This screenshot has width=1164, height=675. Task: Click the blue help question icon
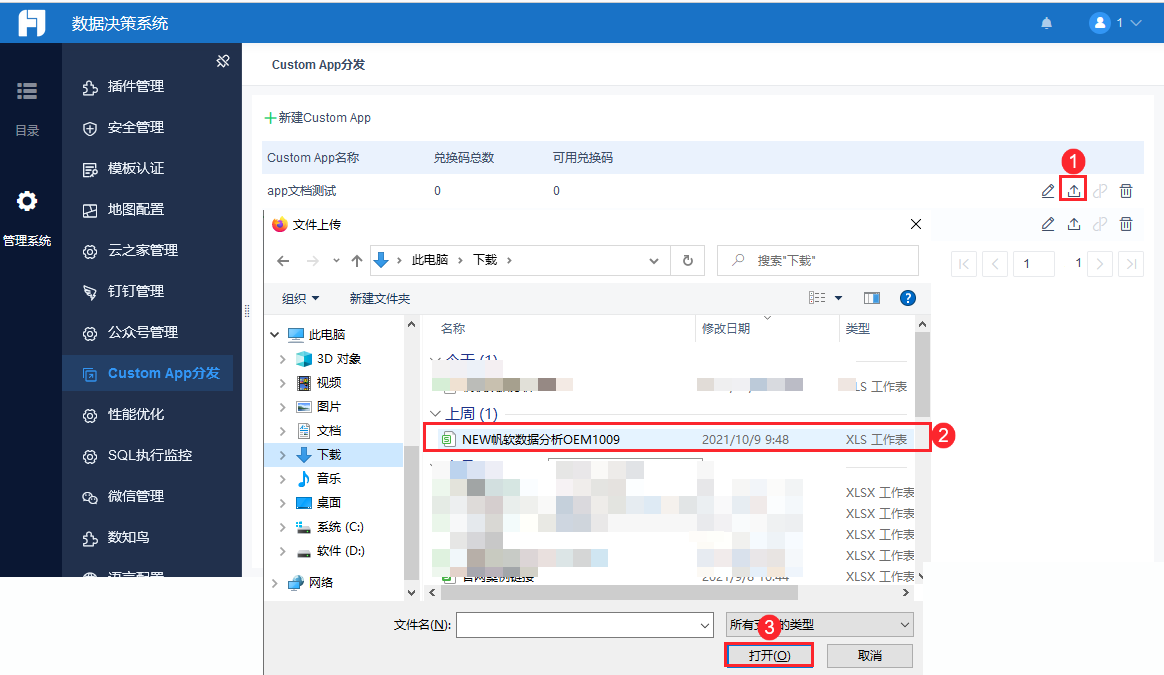click(x=907, y=298)
